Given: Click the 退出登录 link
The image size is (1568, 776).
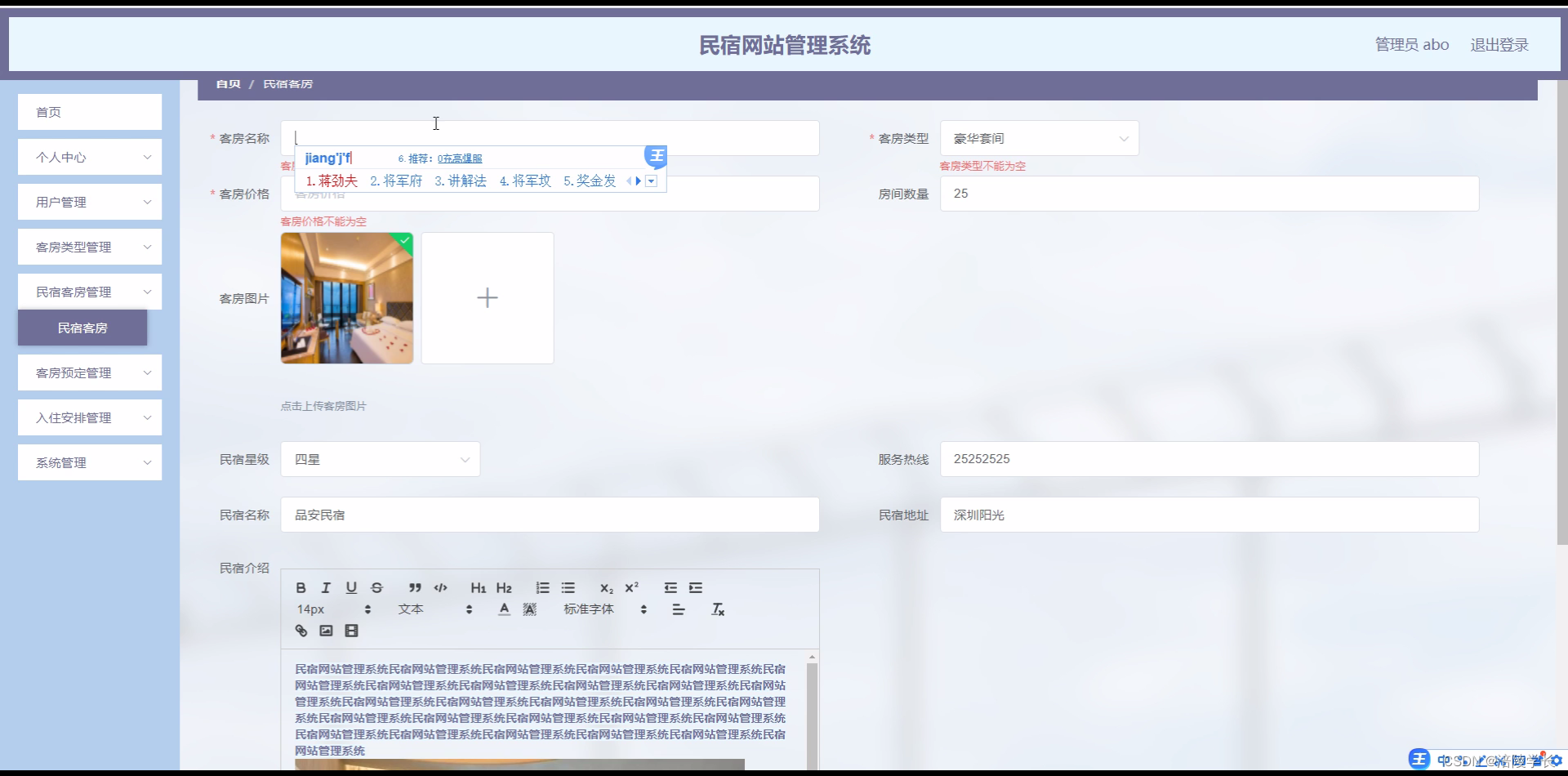Looking at the screenshot, I should 1499,44.
